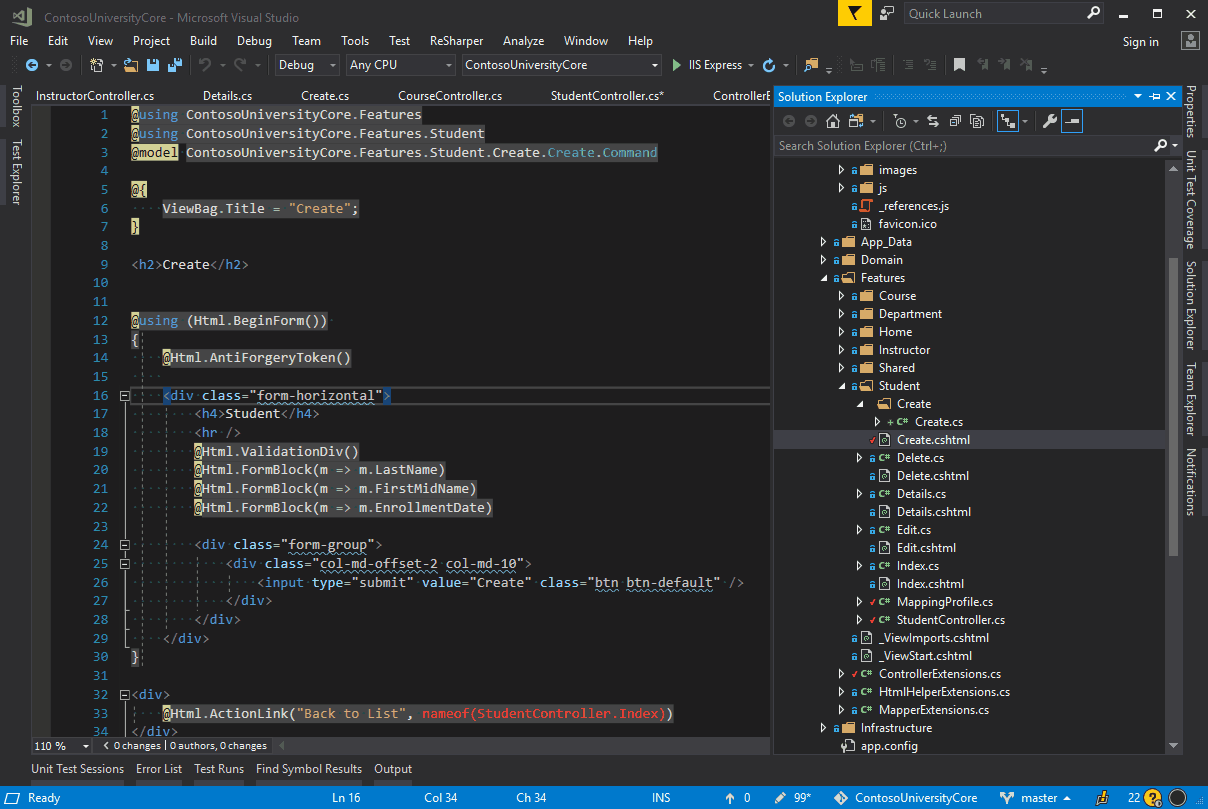Screen dimensions: 1208x809
Task: Click the Redo arrow icon
Action: 240,65
